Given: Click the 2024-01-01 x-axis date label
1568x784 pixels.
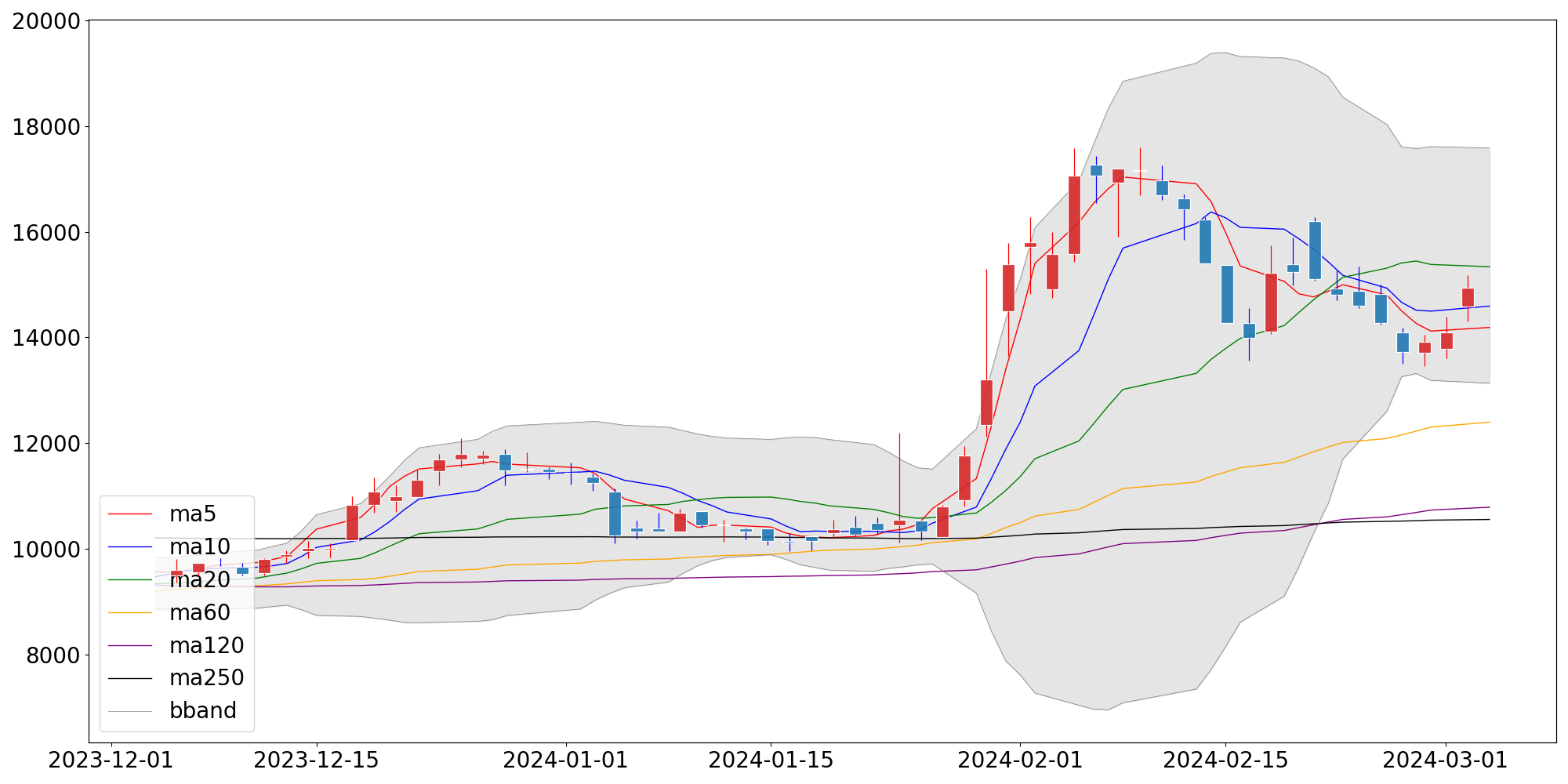Looking at the screenshot, I should click(x=565, y=760).
